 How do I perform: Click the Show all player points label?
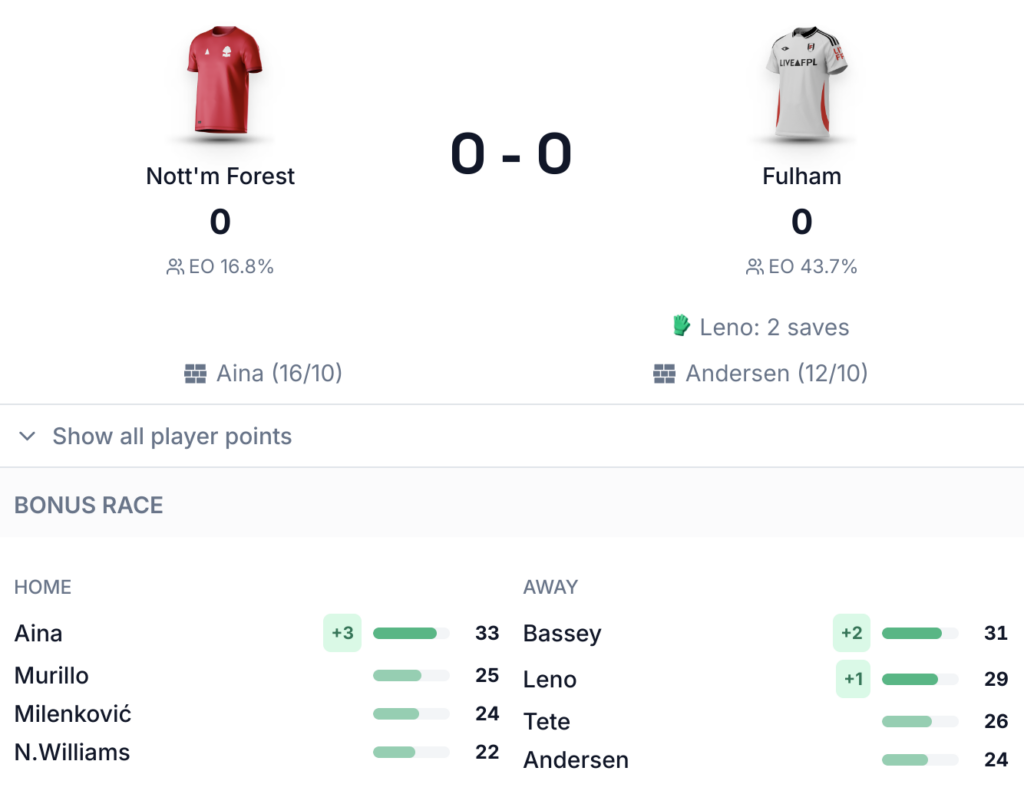click(x=172, y=436)
